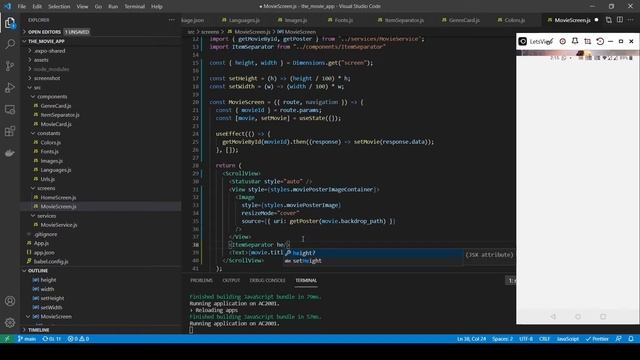The image size is (640, 360).
Task: Switch to the ItemSeparator.js editor tab
Action: [x=401, y=20]
